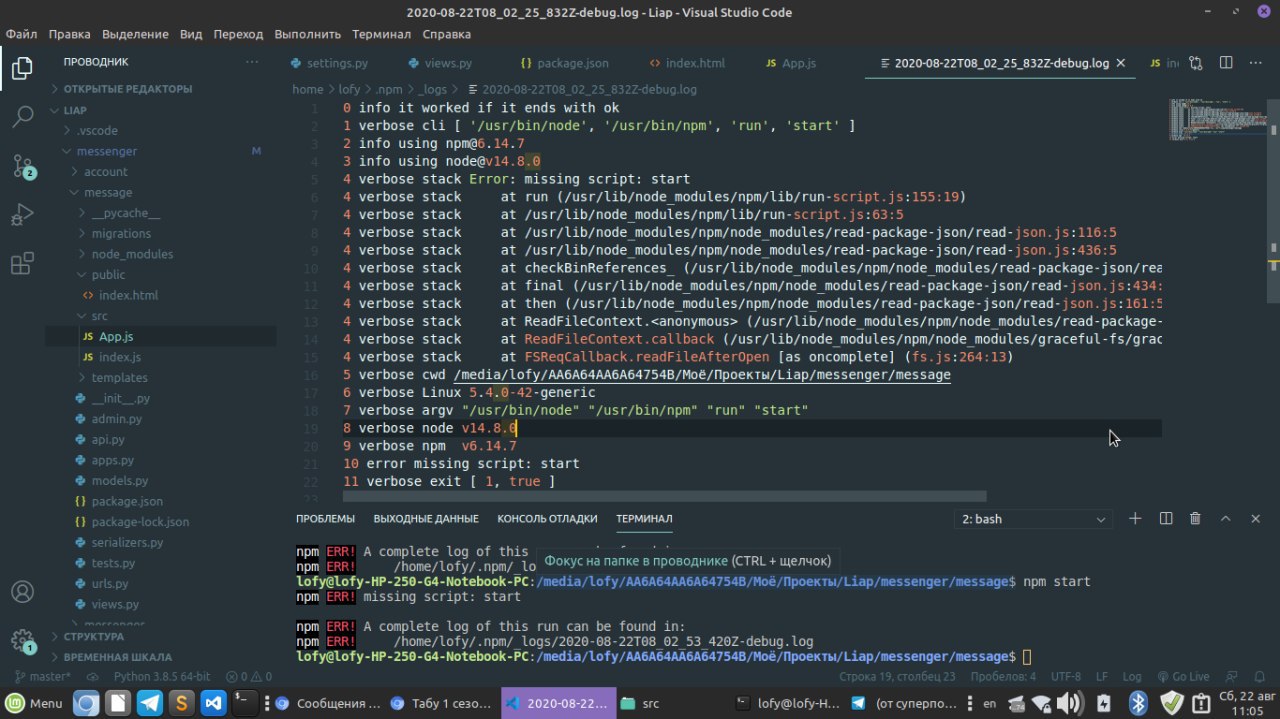Switch to the package.json editor tab
This screenshot has width=1280, height=719.
coord(564,63)
